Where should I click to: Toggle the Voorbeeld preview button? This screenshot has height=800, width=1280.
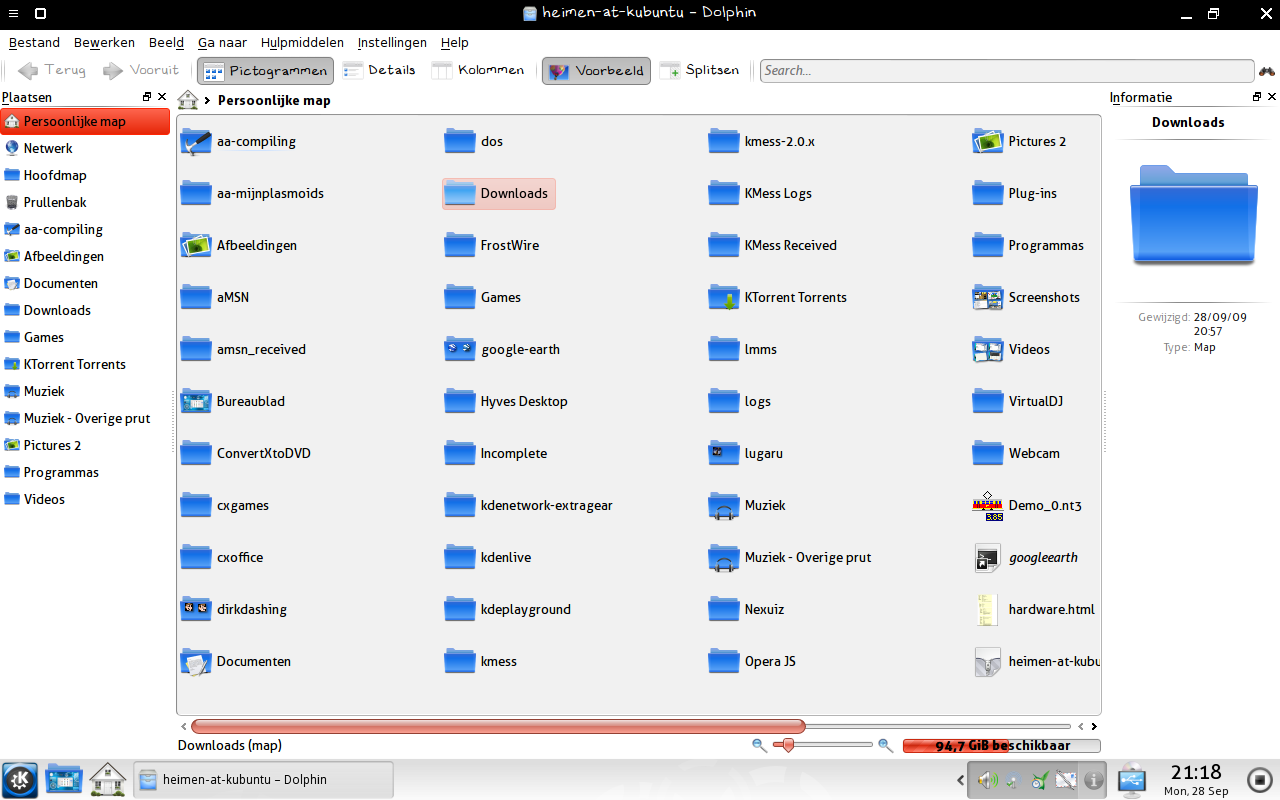596,70
